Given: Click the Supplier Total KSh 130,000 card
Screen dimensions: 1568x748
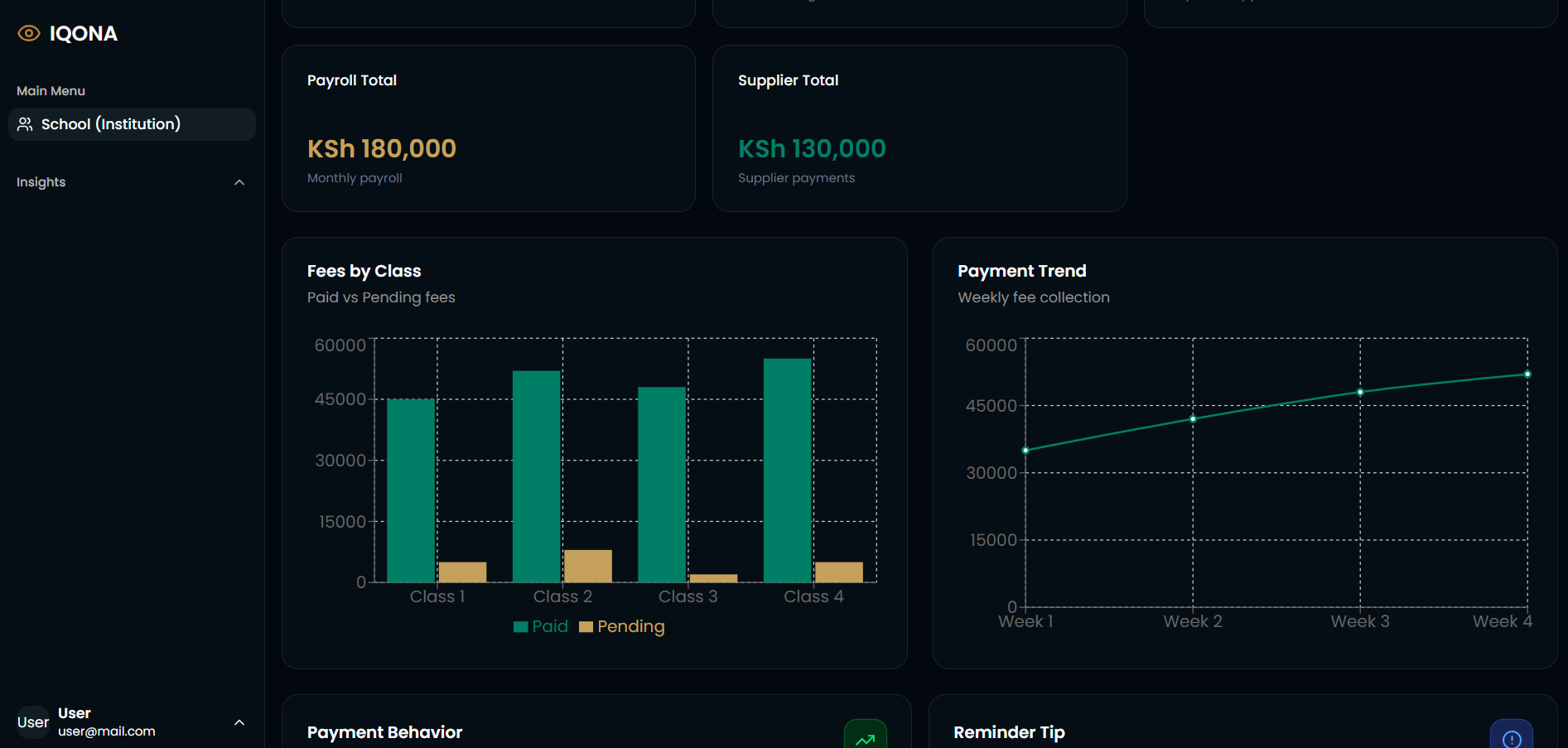Looking at the screenshot, I should 919,128.
